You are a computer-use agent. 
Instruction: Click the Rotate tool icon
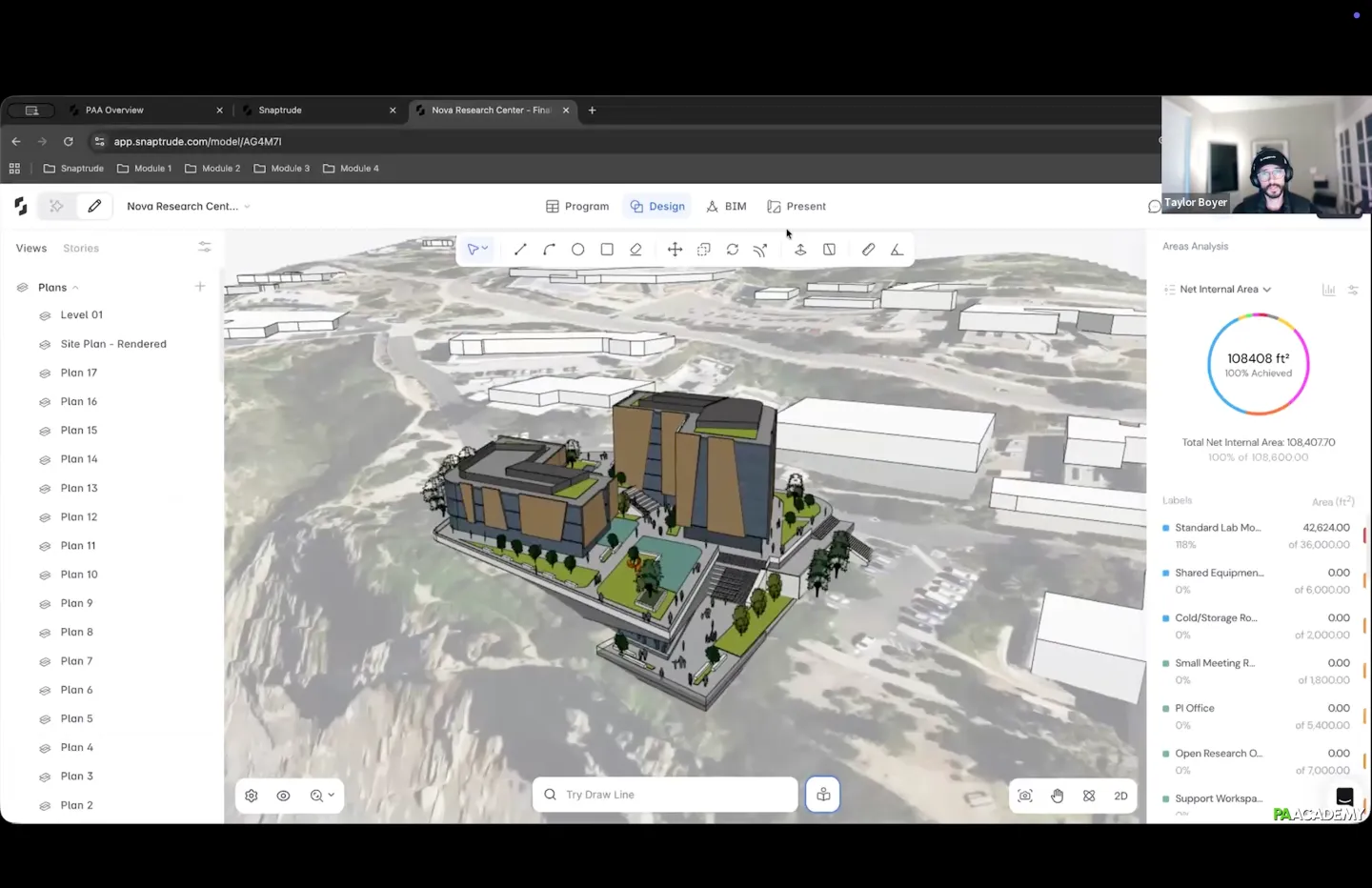pyautogui.click(x=732, y=250)
